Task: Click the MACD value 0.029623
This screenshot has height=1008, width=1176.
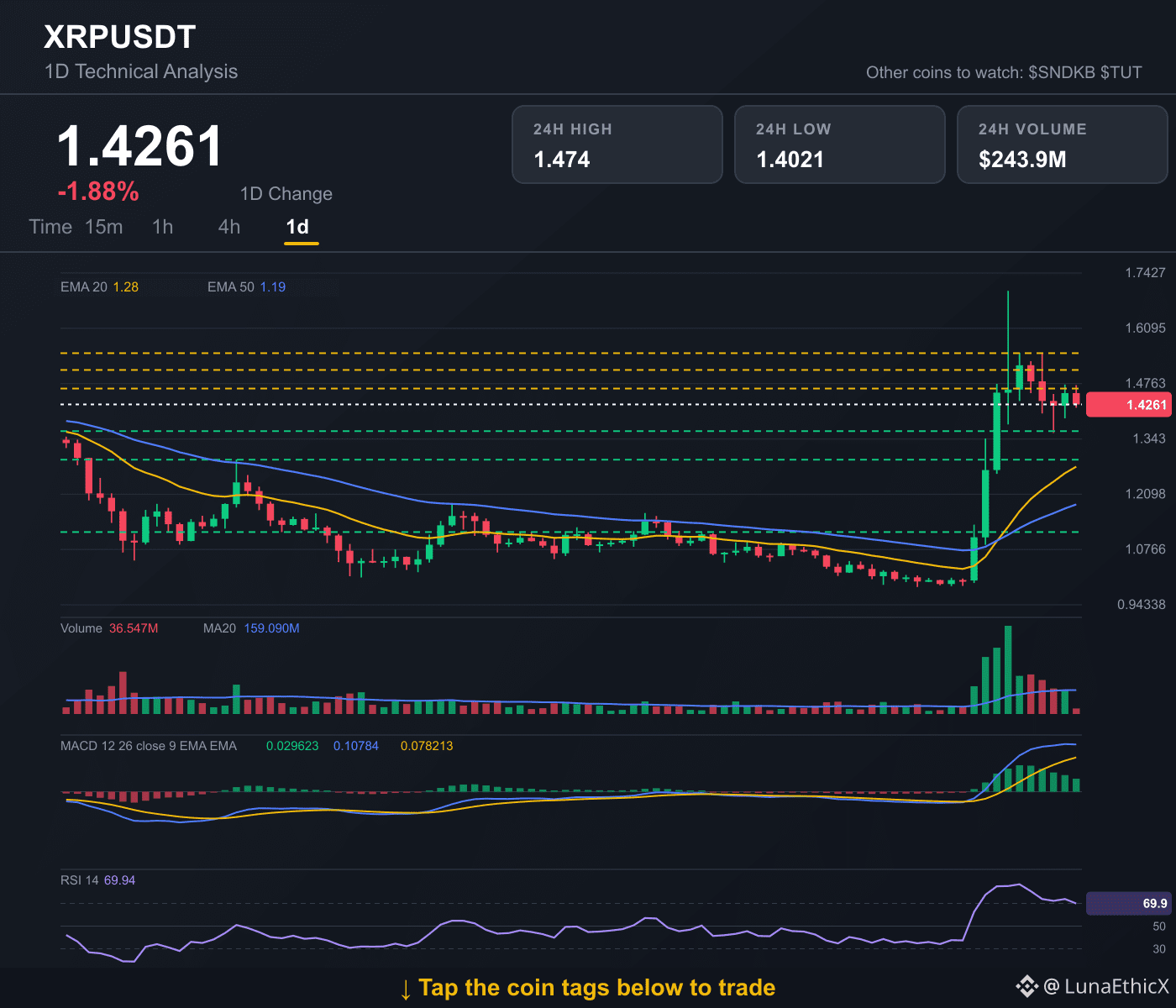Action: click(x=292, y=746)
